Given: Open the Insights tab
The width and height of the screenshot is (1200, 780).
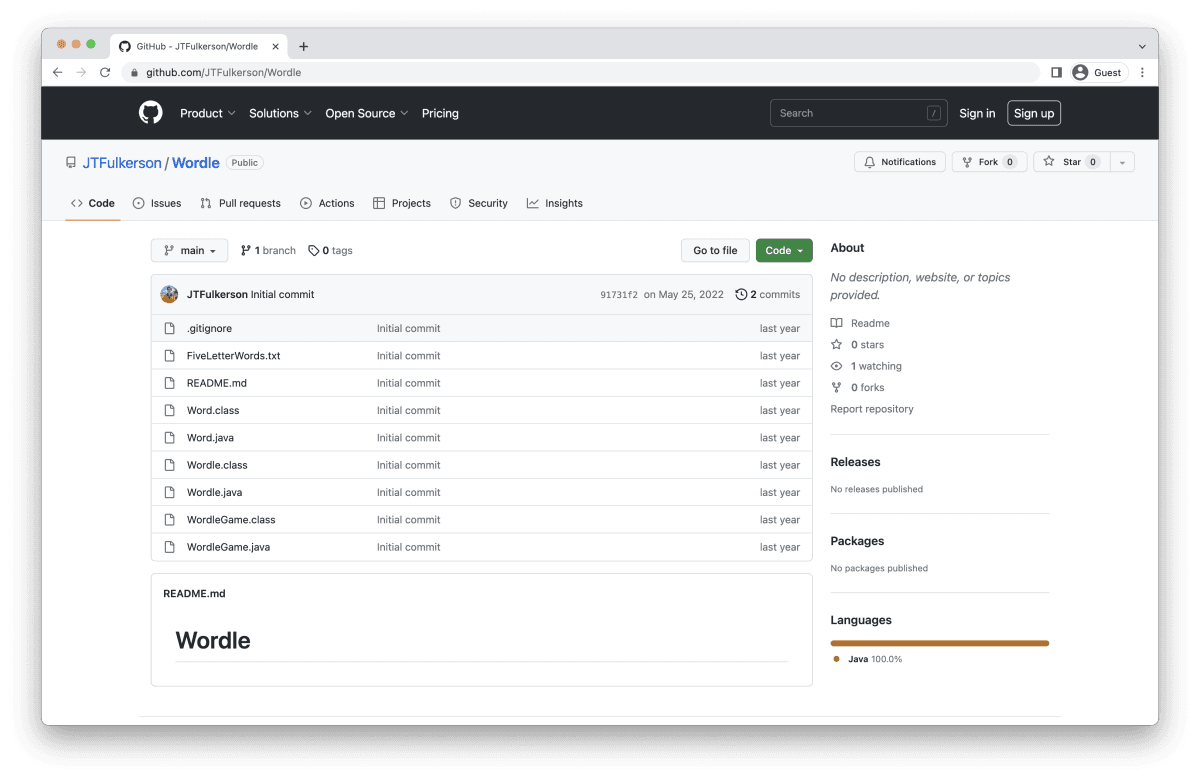Looking at the screenshot, I should coord(554,203).
